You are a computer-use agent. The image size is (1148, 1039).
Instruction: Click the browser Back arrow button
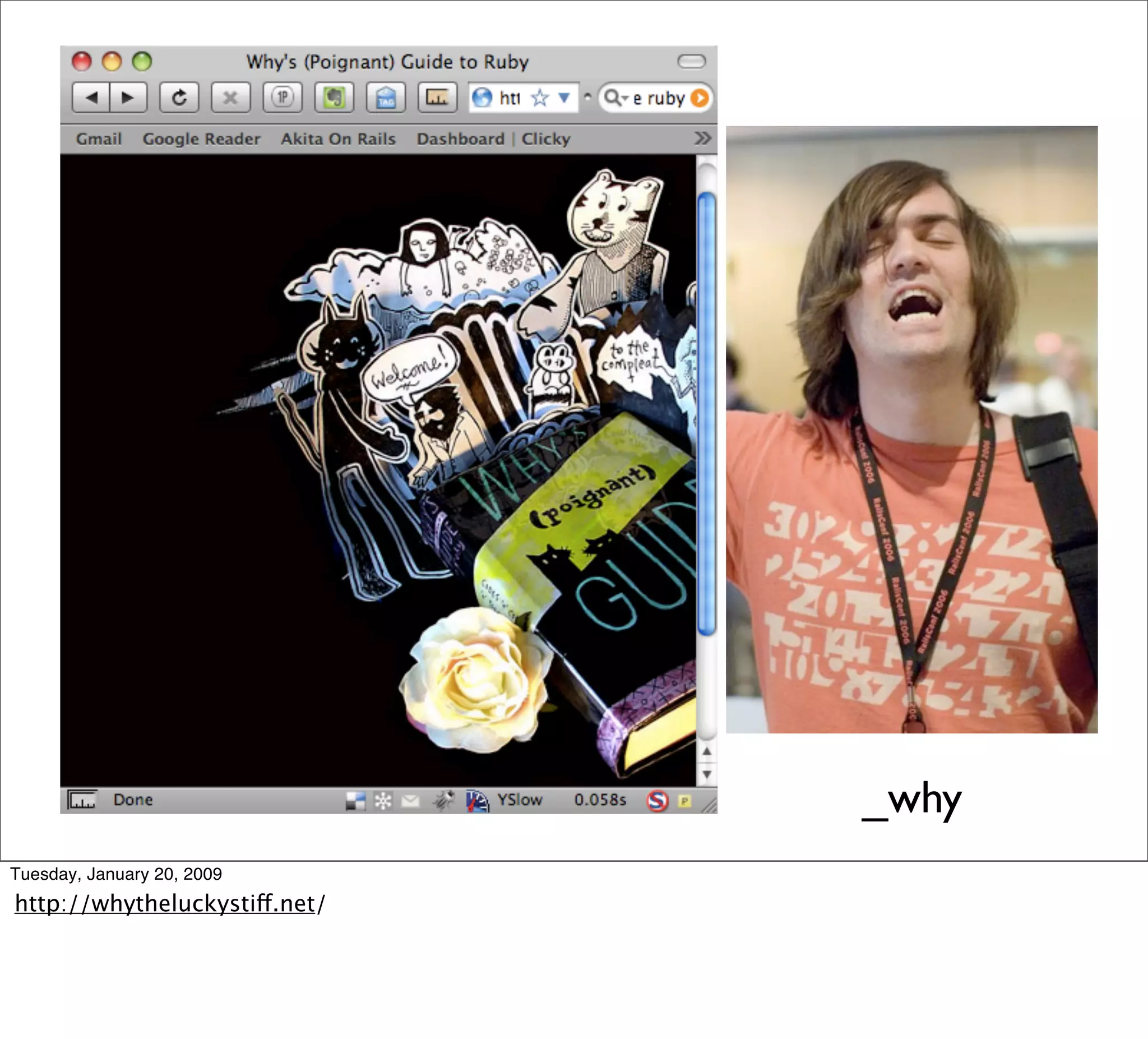[91, 98]
